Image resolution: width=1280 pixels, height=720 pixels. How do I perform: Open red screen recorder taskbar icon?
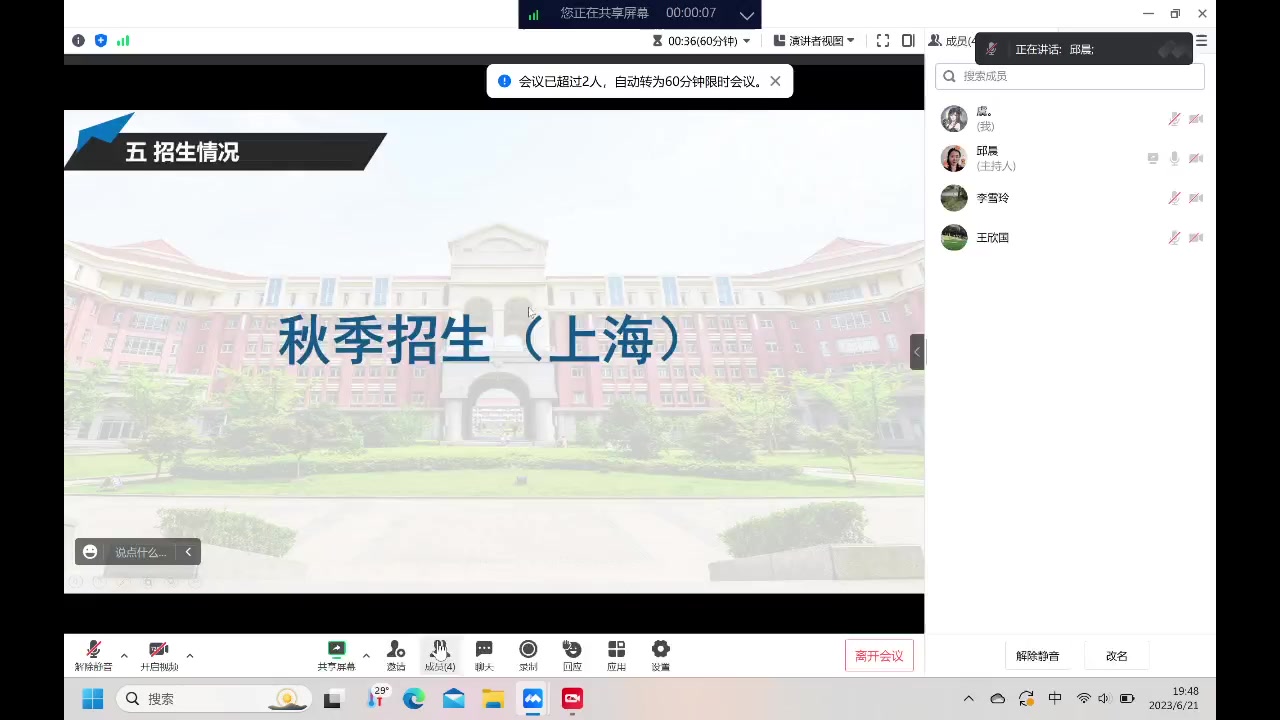tap(572, 699)
